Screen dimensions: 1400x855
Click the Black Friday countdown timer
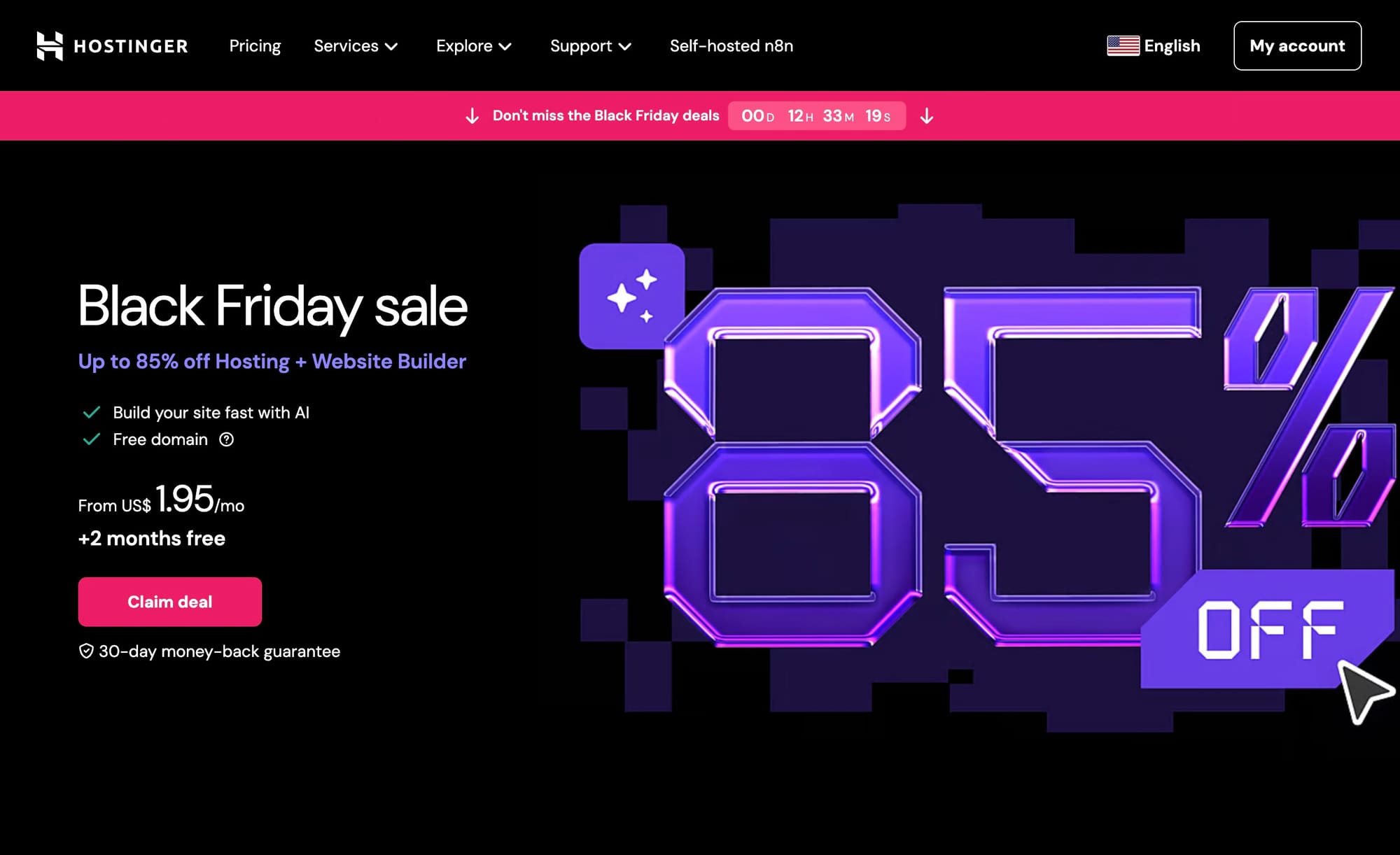coord(816,116)
